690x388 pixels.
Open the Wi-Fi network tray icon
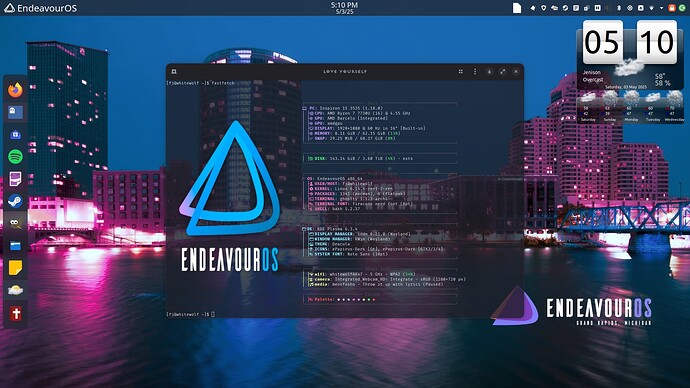pyautogui.click(x=651, y=8)
